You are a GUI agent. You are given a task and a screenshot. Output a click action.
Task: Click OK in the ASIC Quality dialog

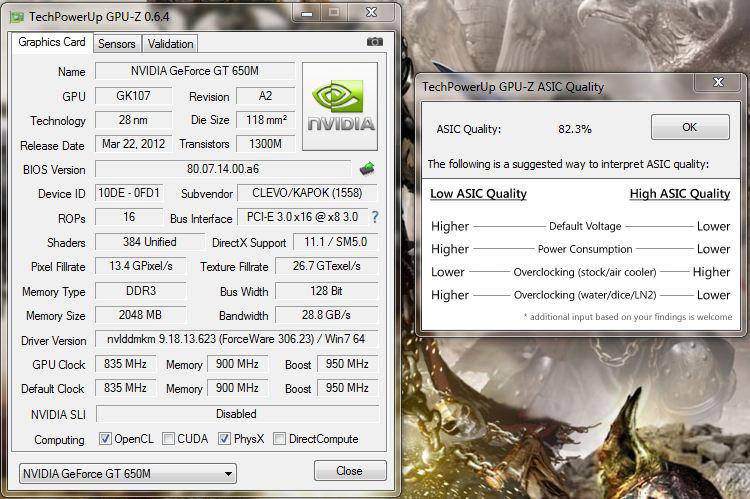click(690, 127)
